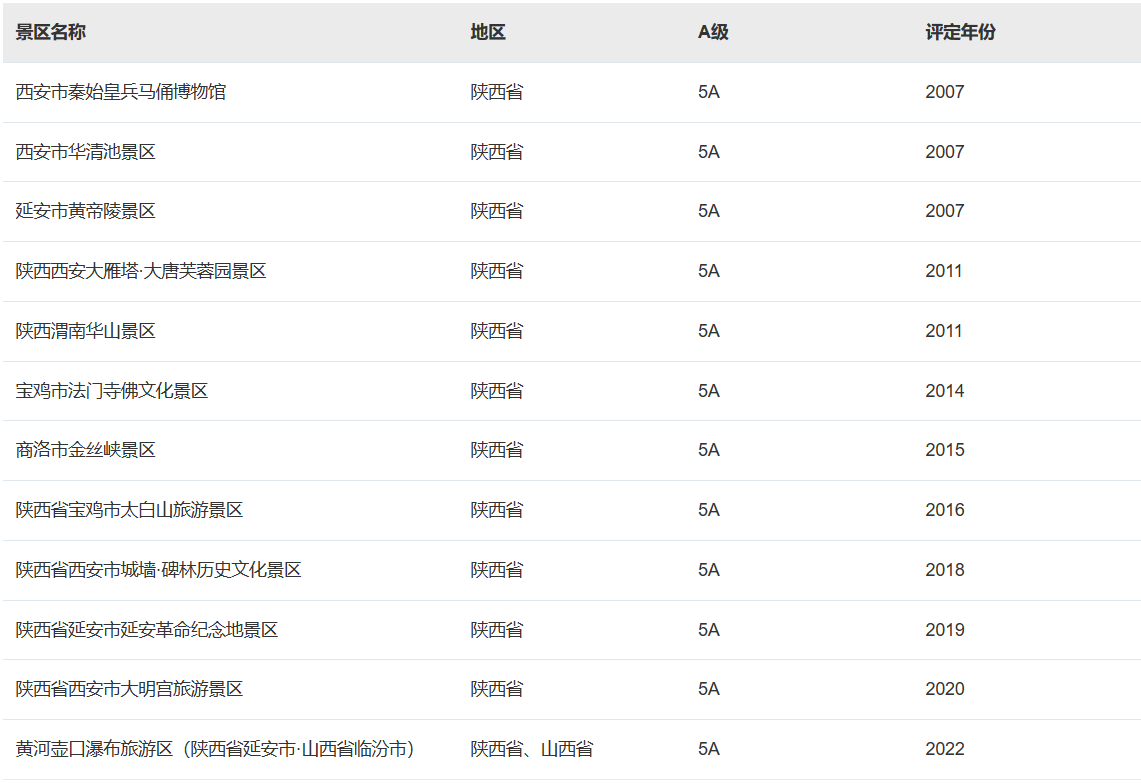
Task: Select 陕西省宝鸡市太白山旅游景区 cell
Action: point(130,509)
